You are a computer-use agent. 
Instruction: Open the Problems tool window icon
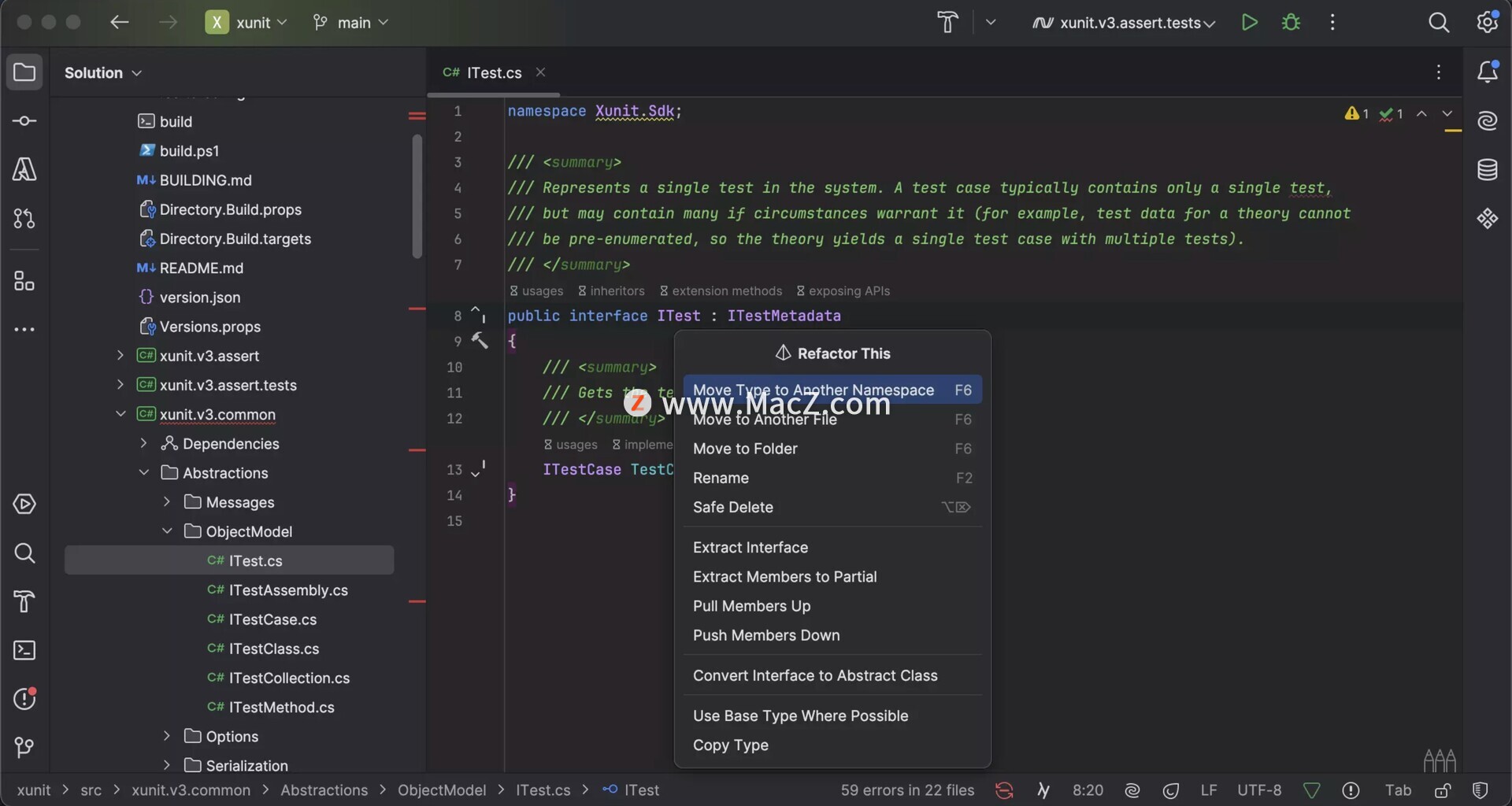pos(24,699)
